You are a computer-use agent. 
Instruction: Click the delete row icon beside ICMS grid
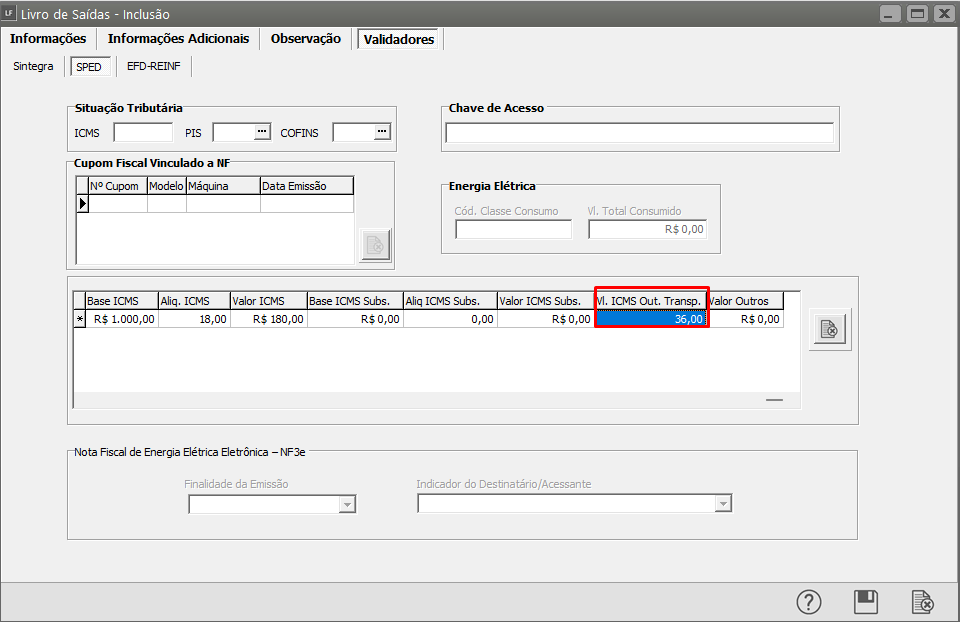pos(830,329)
